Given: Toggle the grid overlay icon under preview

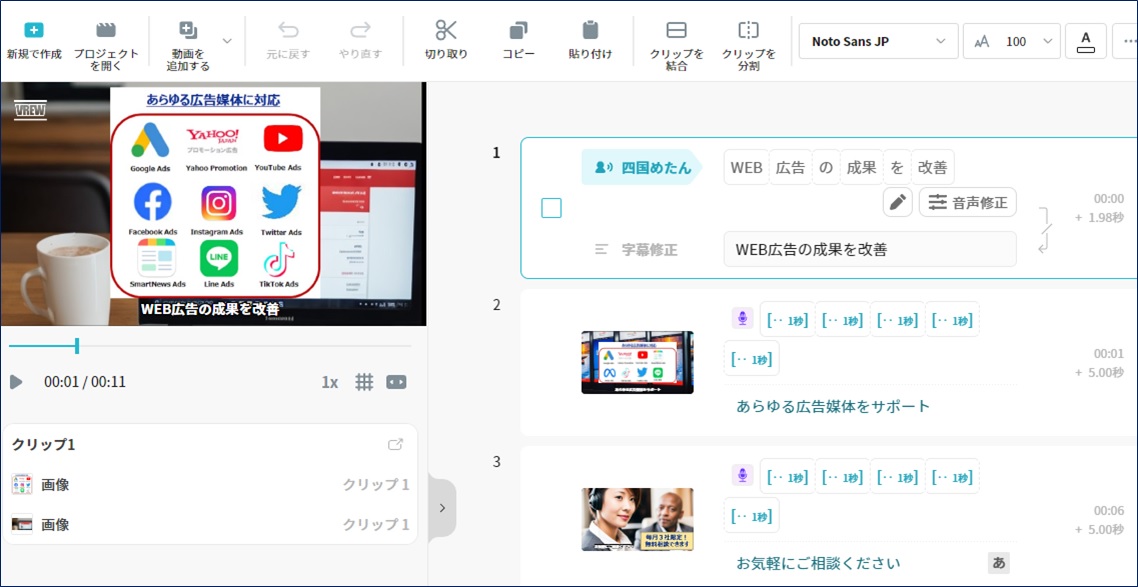Looking at the screenshot, I should (x=365, y=382).
